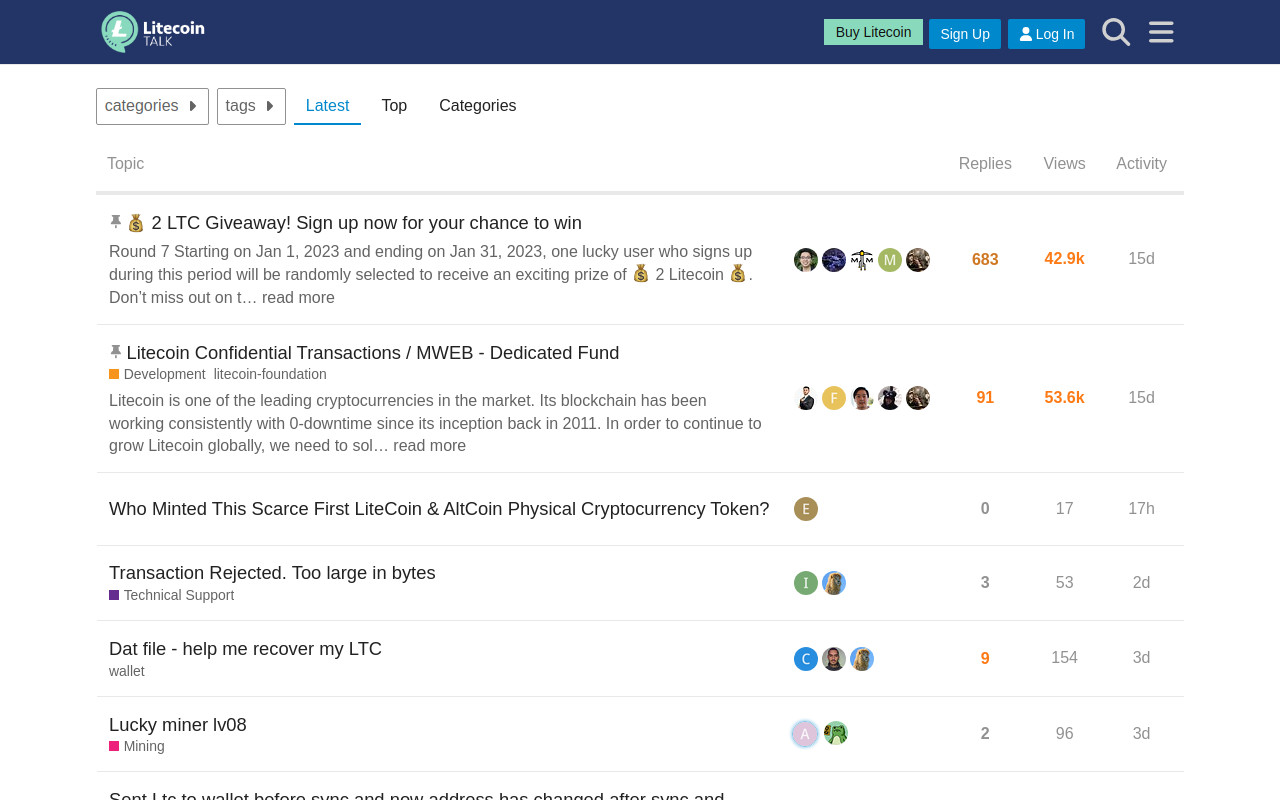
Task: Click last avatar in MWEB topic row
Action: [x=918, y=398]
